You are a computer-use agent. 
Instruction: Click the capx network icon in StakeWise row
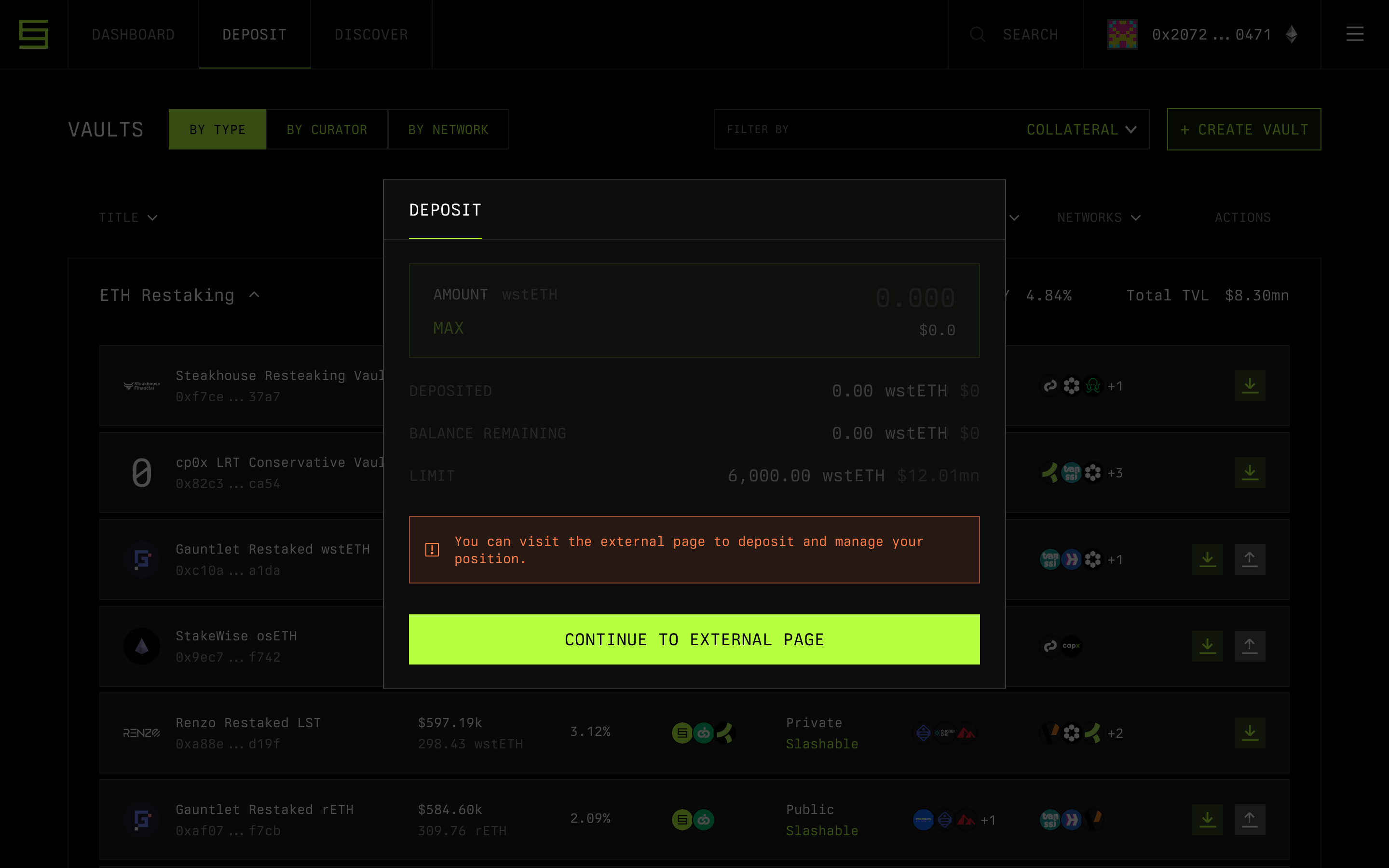click(x=1071, y=646)
